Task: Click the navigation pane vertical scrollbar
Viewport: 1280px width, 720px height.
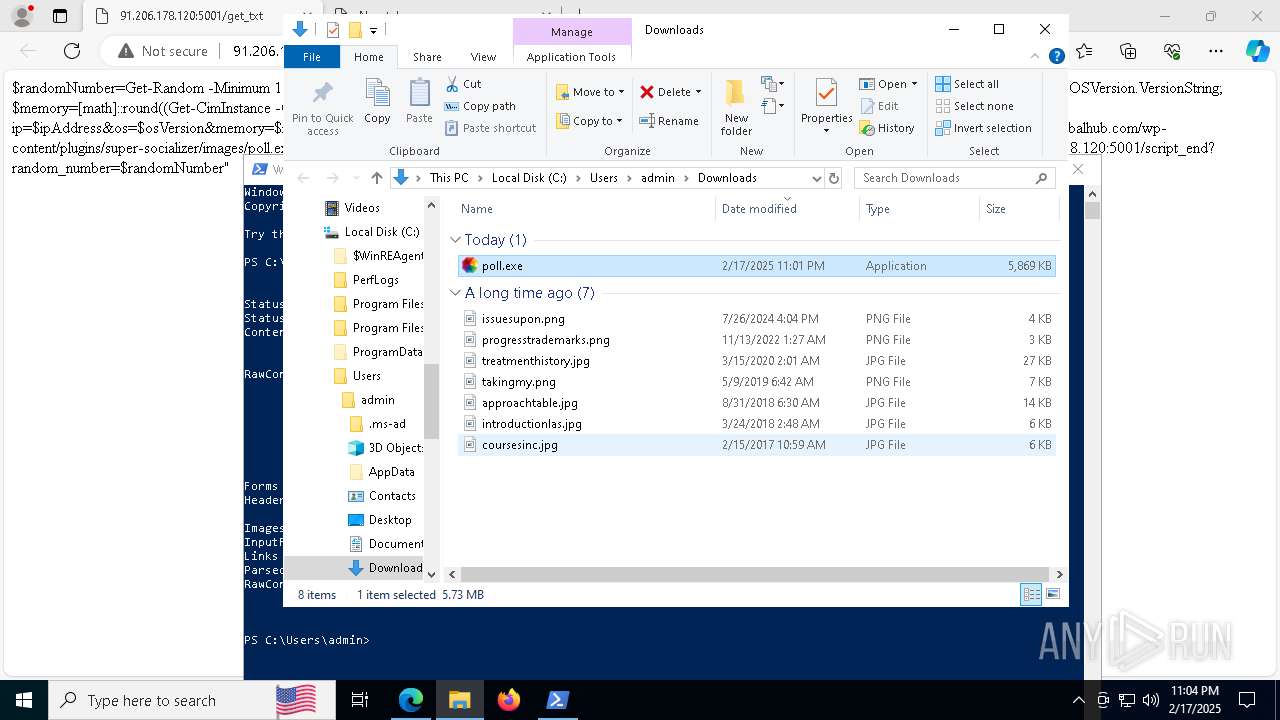Action: coord(431,402)
